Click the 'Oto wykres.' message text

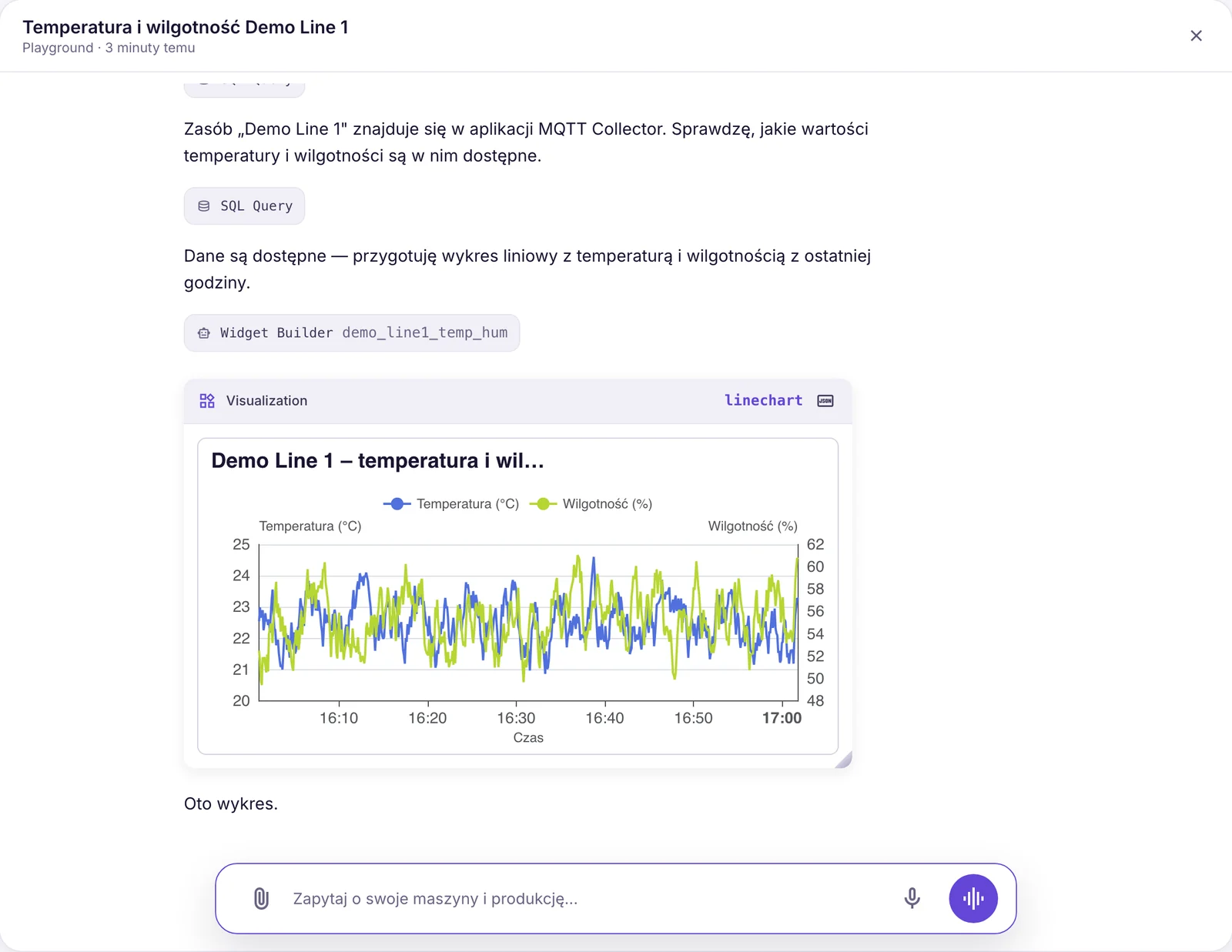[231, 804]
